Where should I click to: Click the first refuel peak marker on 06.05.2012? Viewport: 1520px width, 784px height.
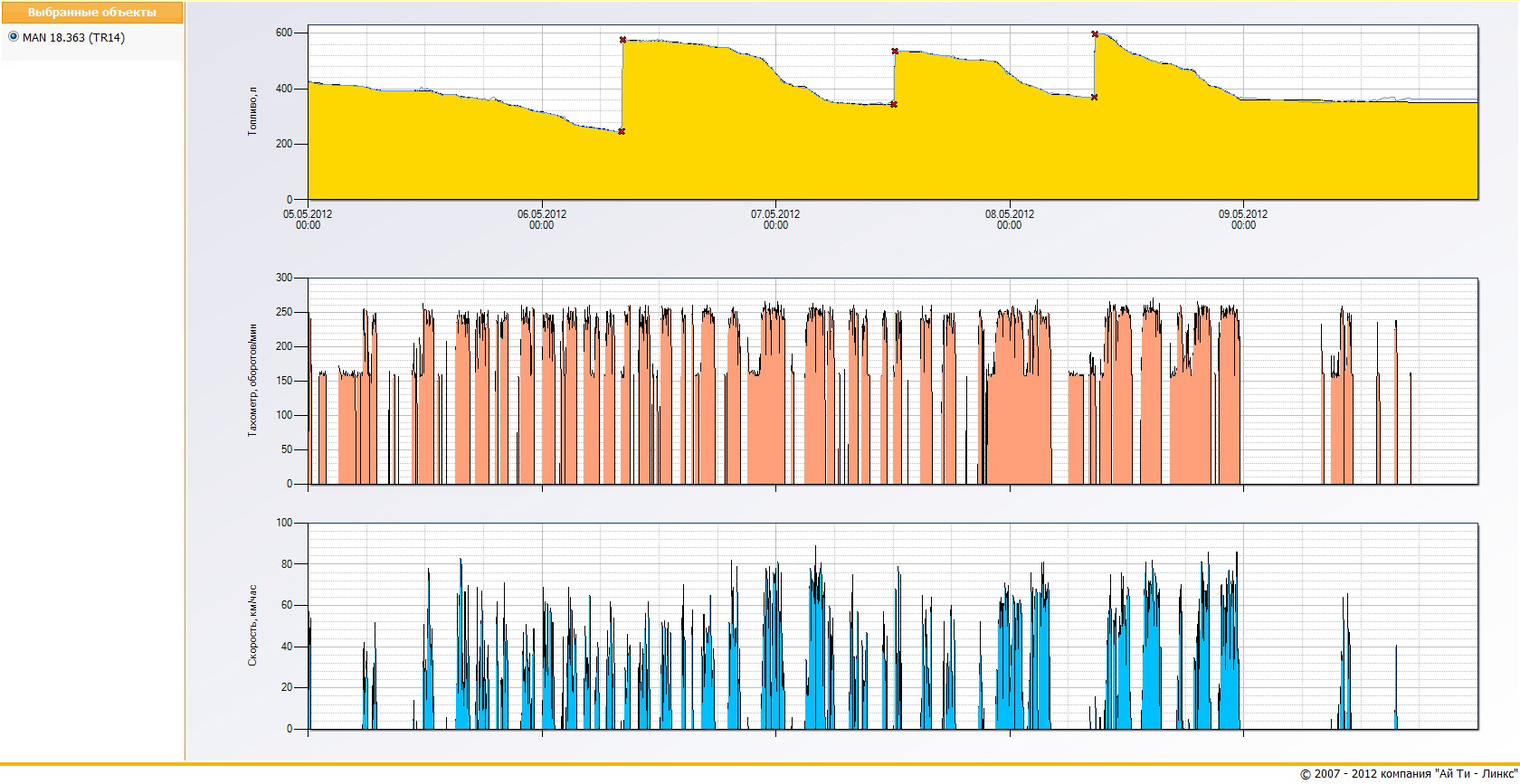tap(622, 40)
